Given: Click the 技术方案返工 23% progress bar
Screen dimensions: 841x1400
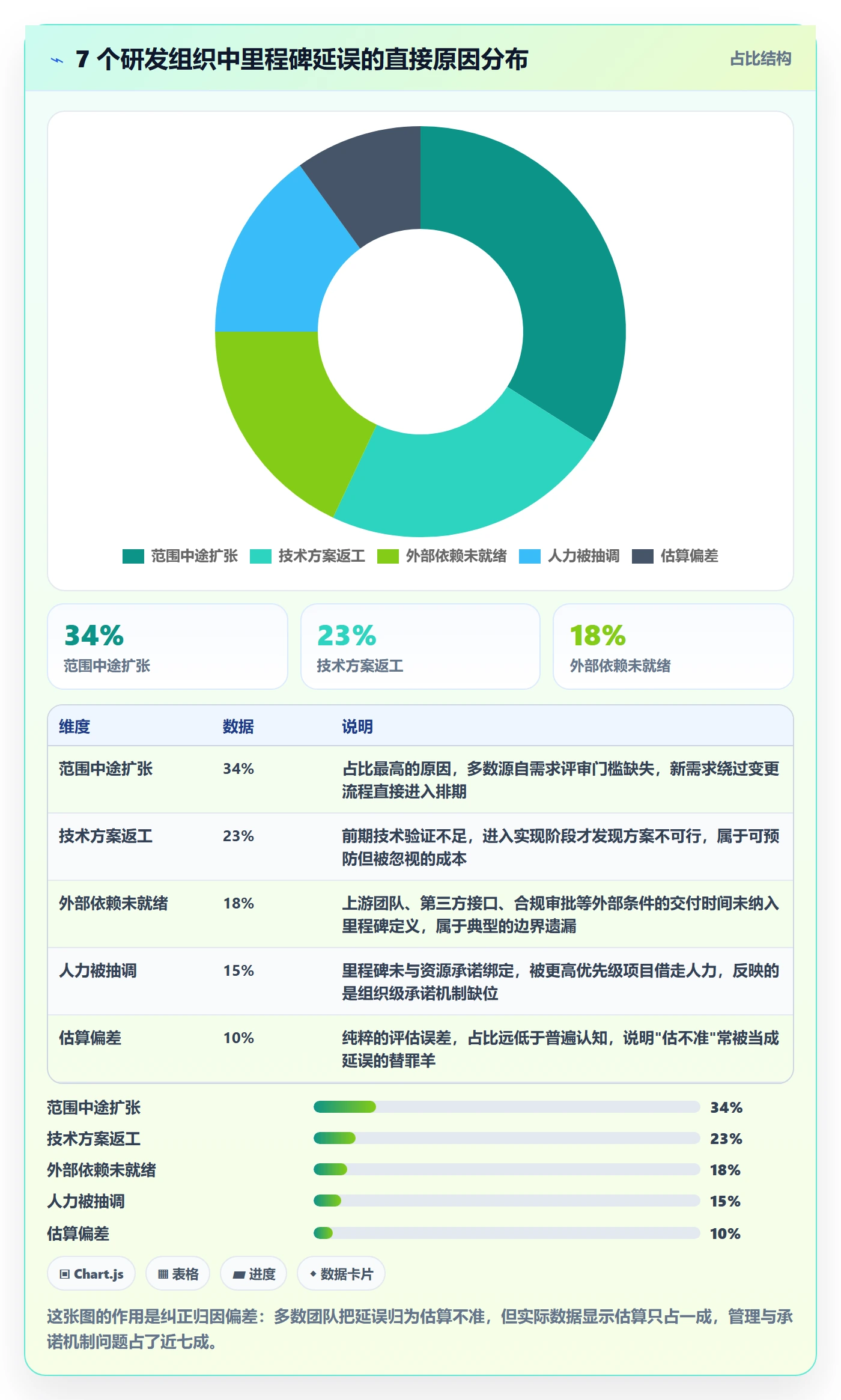Looking at the screenshot, I should (x=507, y=1138).
